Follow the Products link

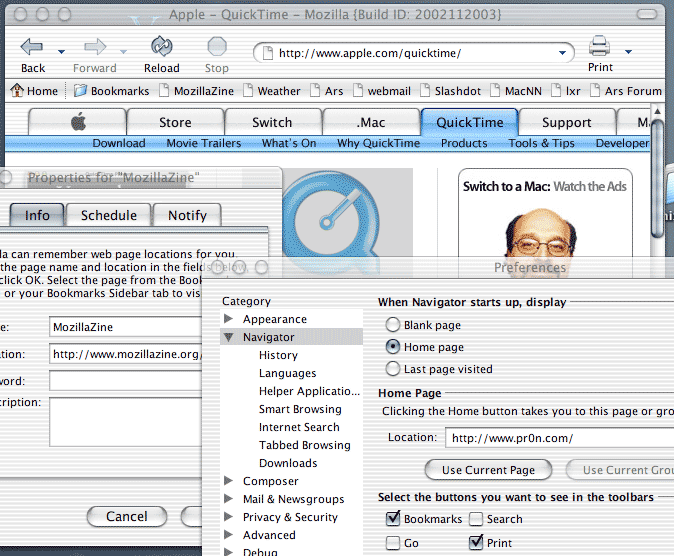(x=464, y=143)
